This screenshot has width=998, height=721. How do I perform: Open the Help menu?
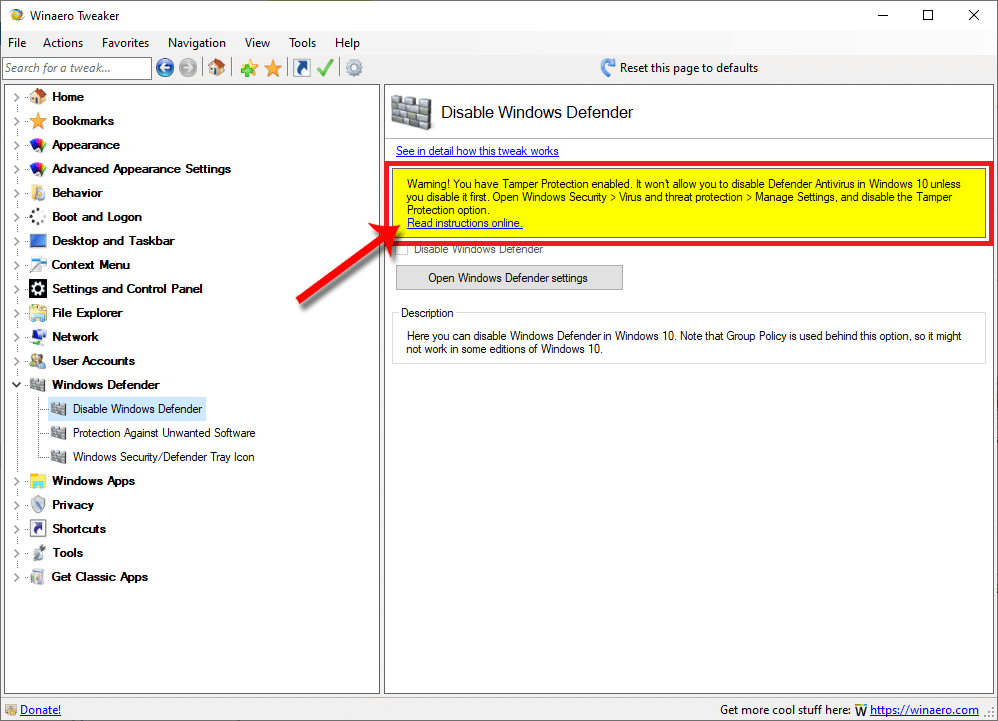click(x=348, y=43)
